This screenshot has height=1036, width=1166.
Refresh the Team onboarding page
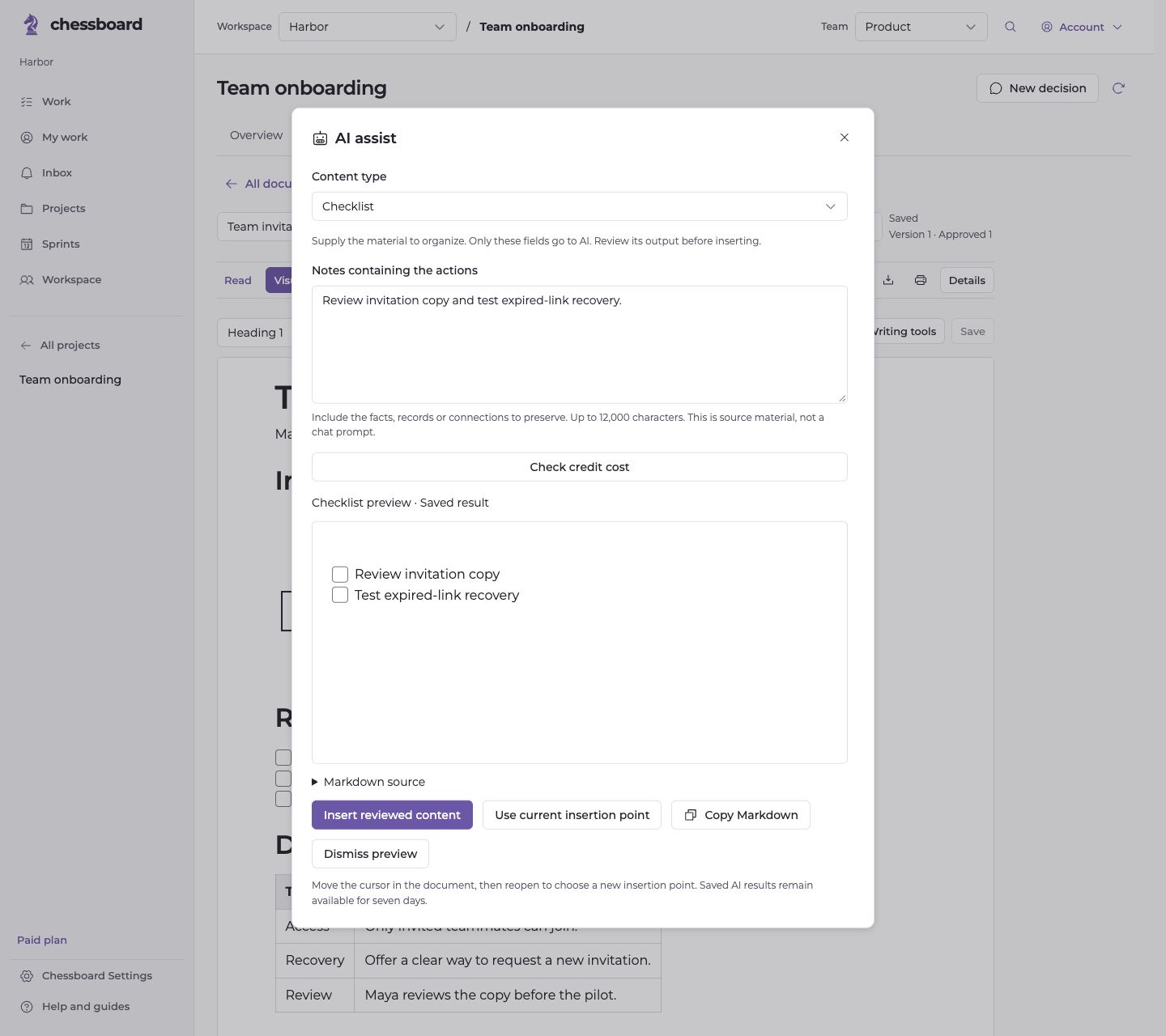(x=1118, y=88)
